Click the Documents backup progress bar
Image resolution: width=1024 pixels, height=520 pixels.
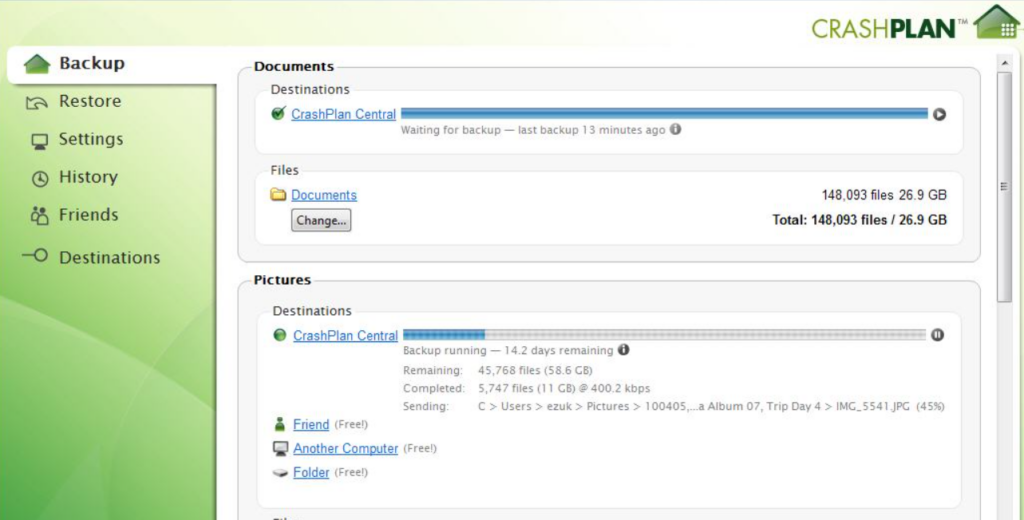pos(664,114)
